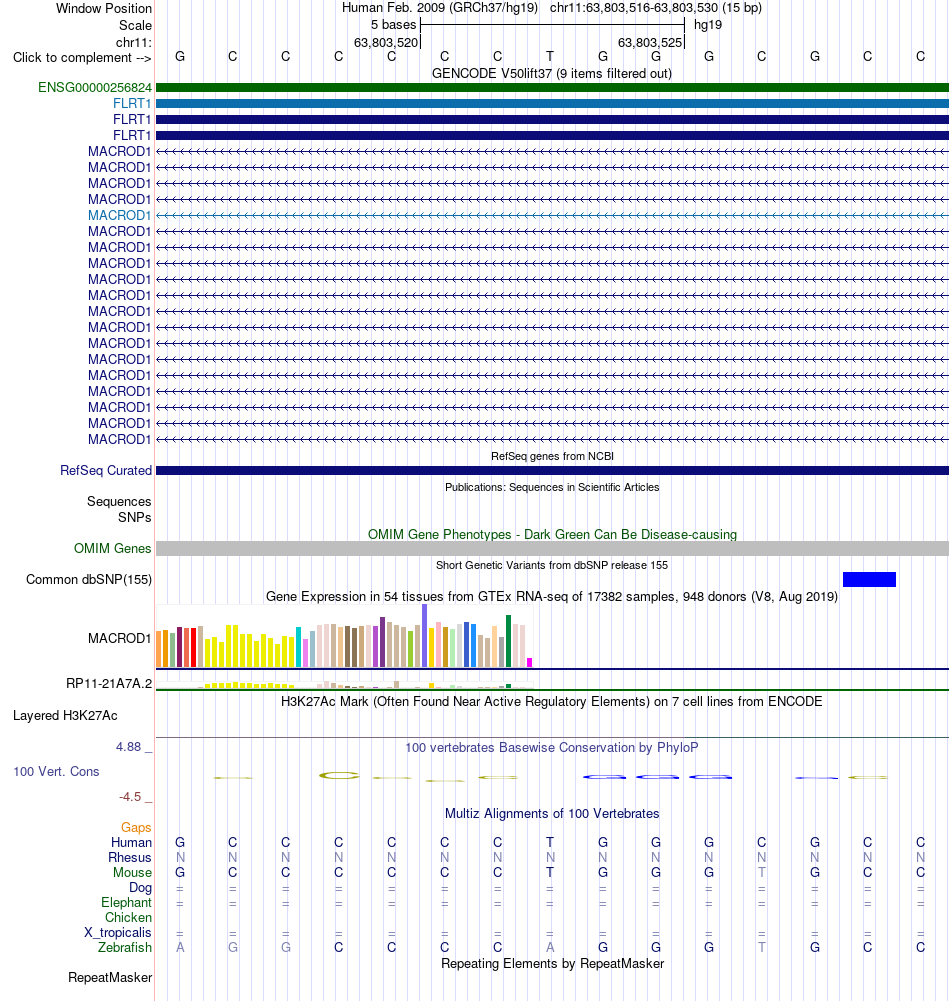Click the Common dbSNP(155) label
The height and width of the screenshot is (1001, 950).
[x=89, y=580]
